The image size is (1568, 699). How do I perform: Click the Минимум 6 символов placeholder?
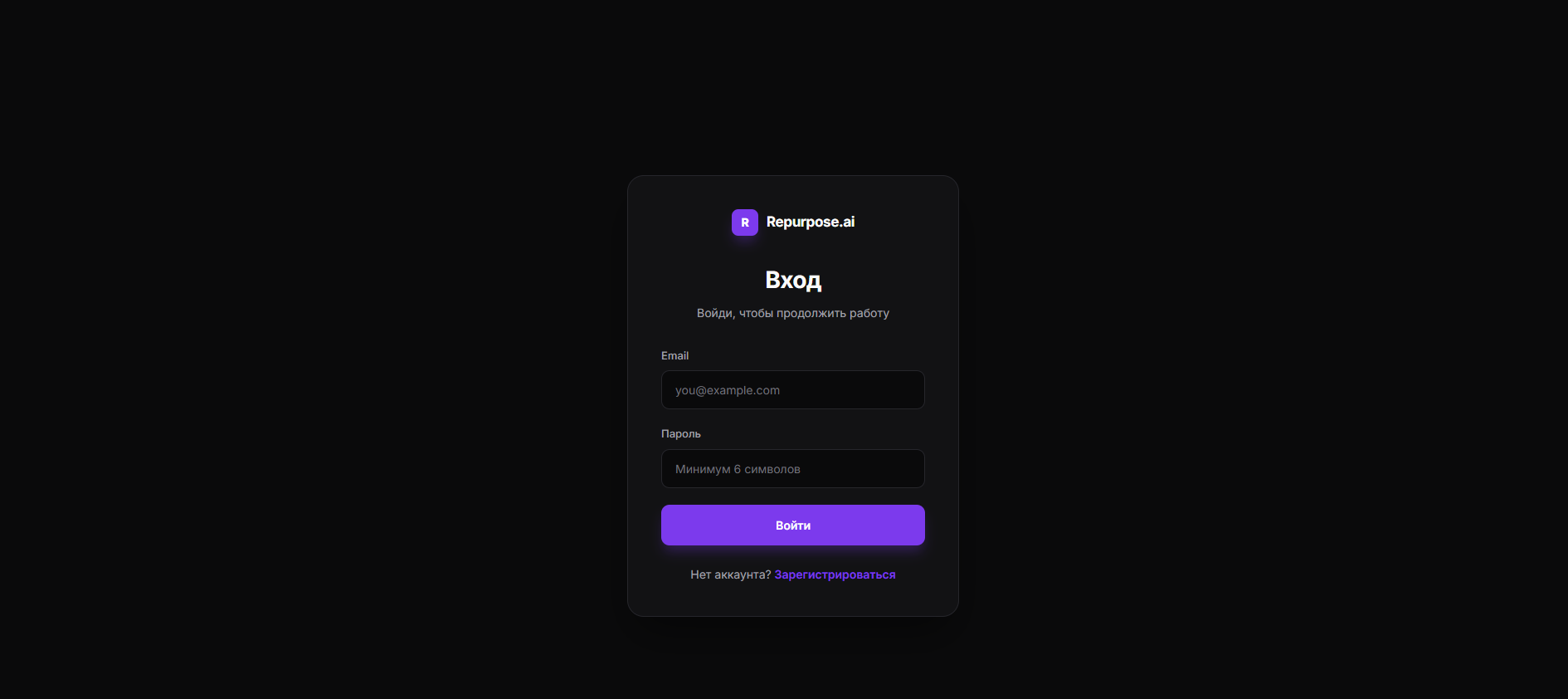[x=738, y=469]
